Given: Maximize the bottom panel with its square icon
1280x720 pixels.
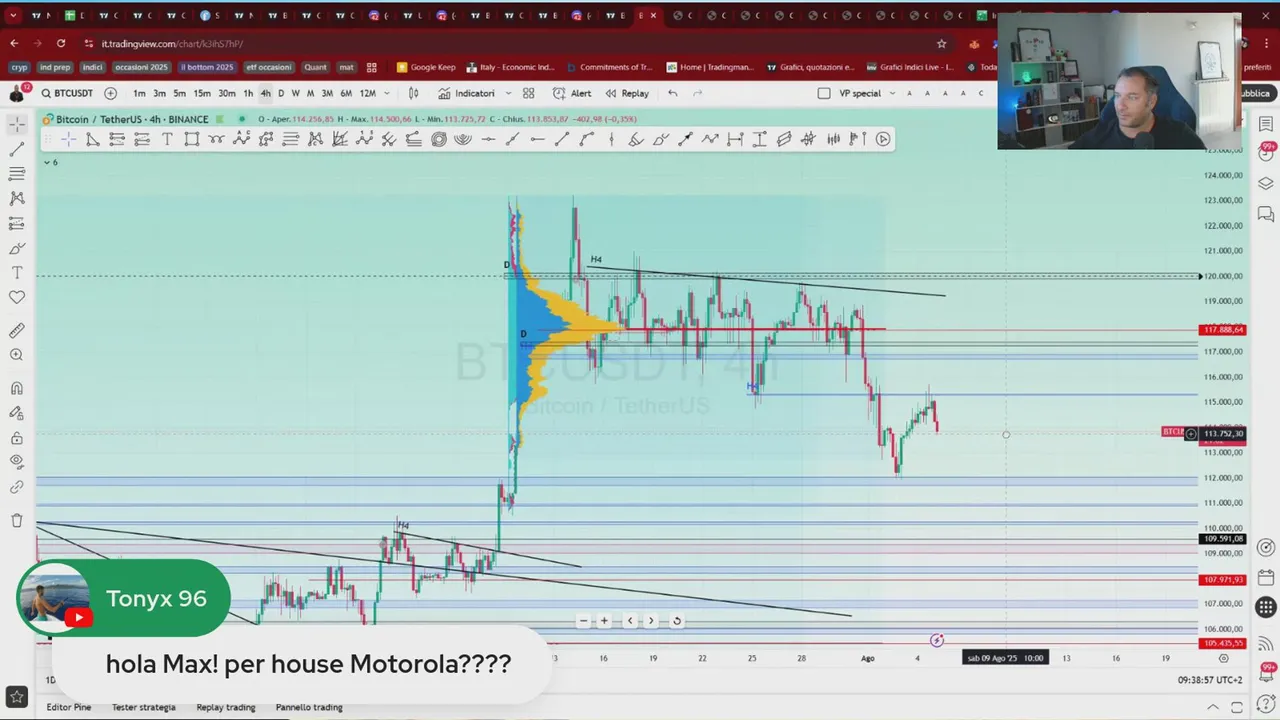Looking at the screenshot, I should [1237, 707].
